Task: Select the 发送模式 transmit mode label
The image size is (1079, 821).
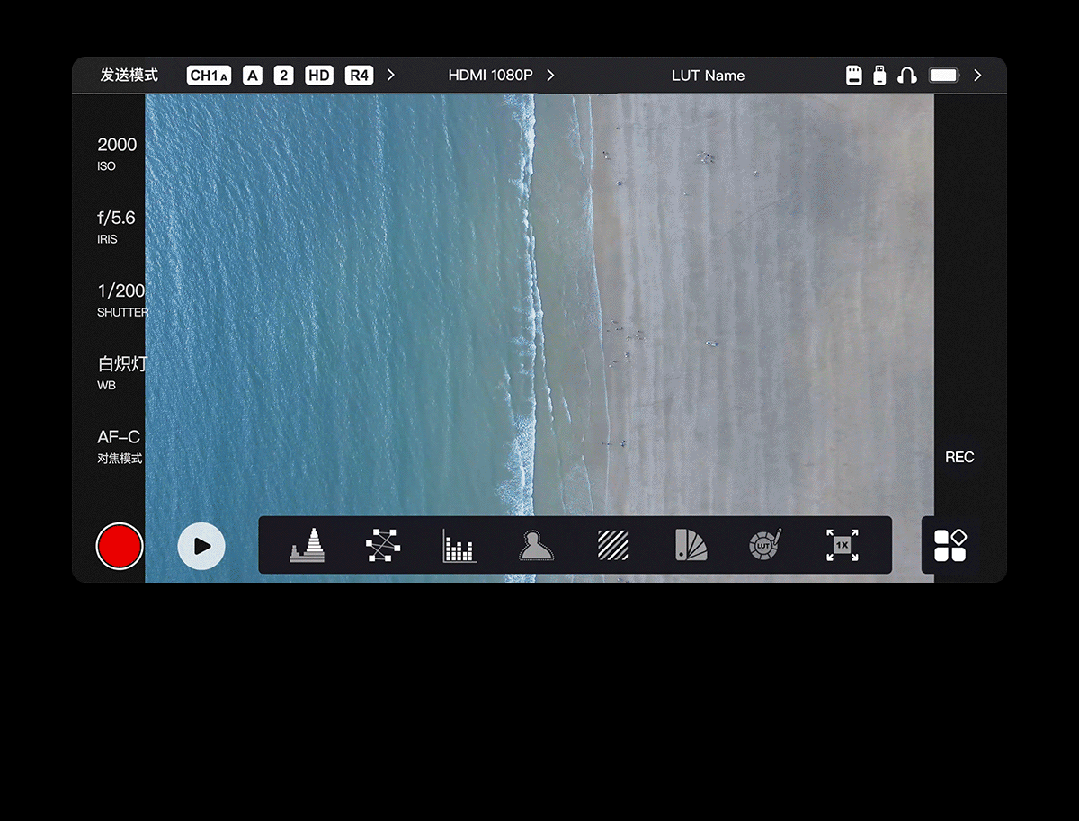Action: coord(129,75)
